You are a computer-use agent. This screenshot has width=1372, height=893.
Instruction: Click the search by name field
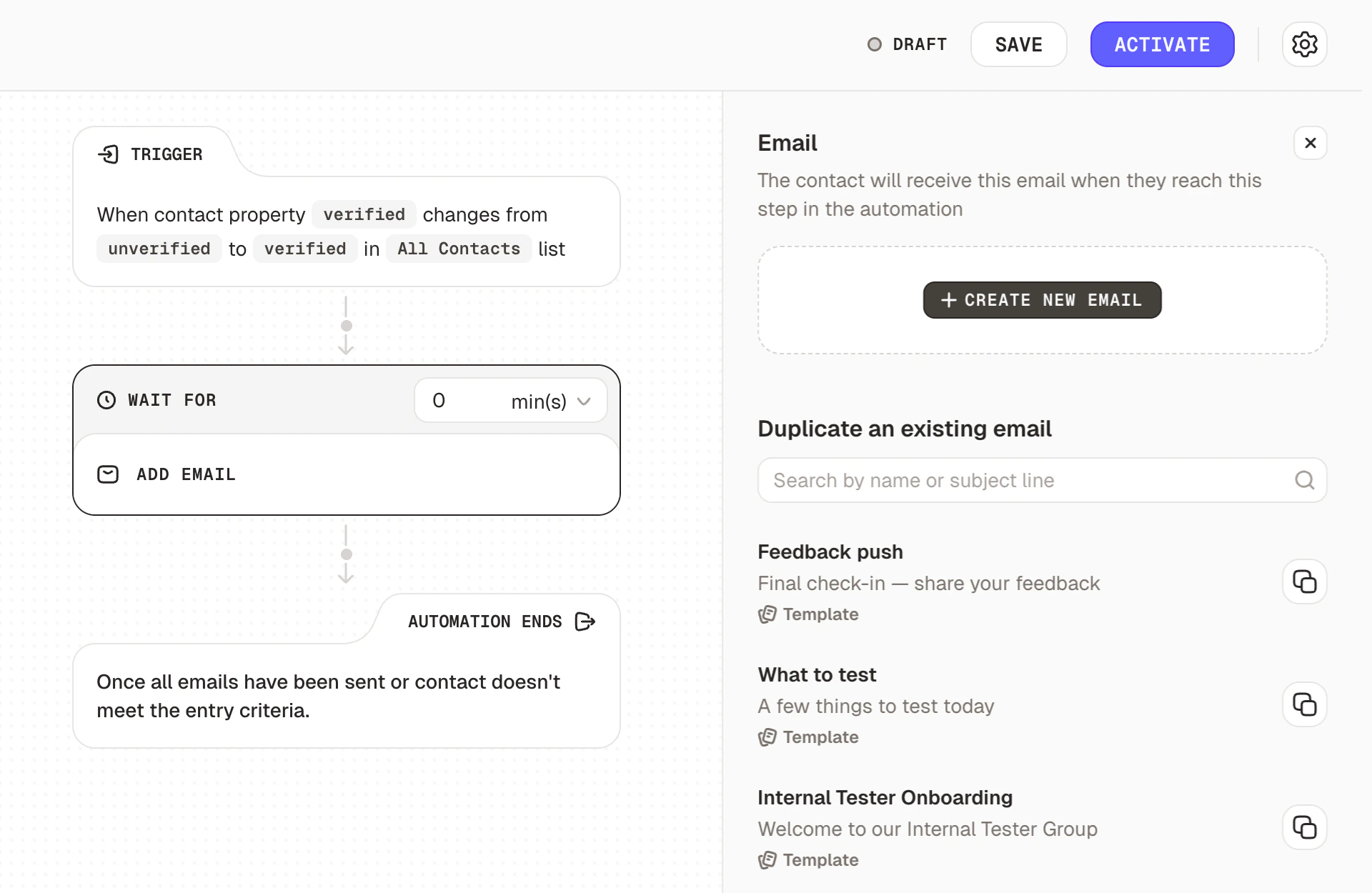(x=1000, y=479)
